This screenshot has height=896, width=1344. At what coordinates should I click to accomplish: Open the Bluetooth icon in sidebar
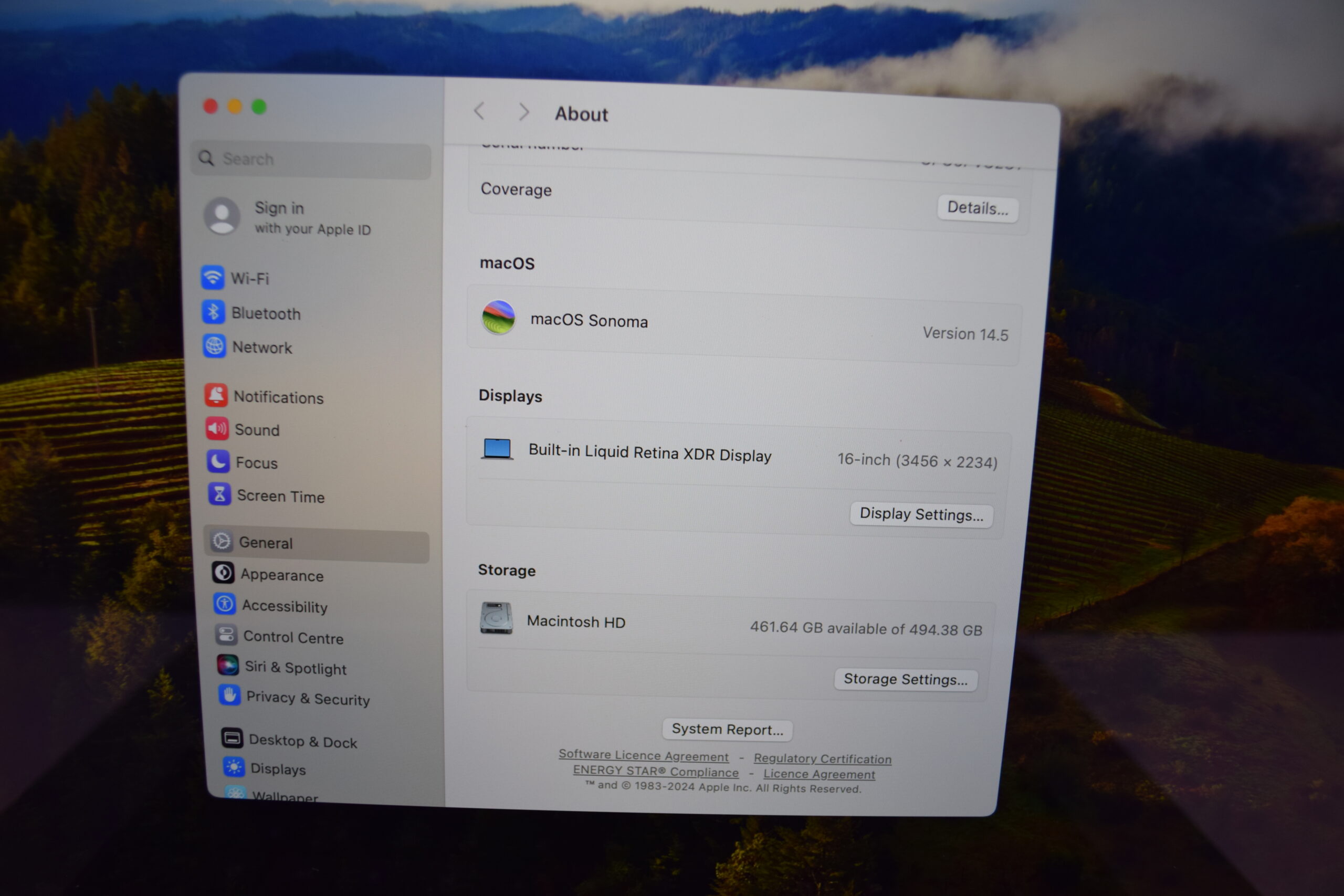214,312
